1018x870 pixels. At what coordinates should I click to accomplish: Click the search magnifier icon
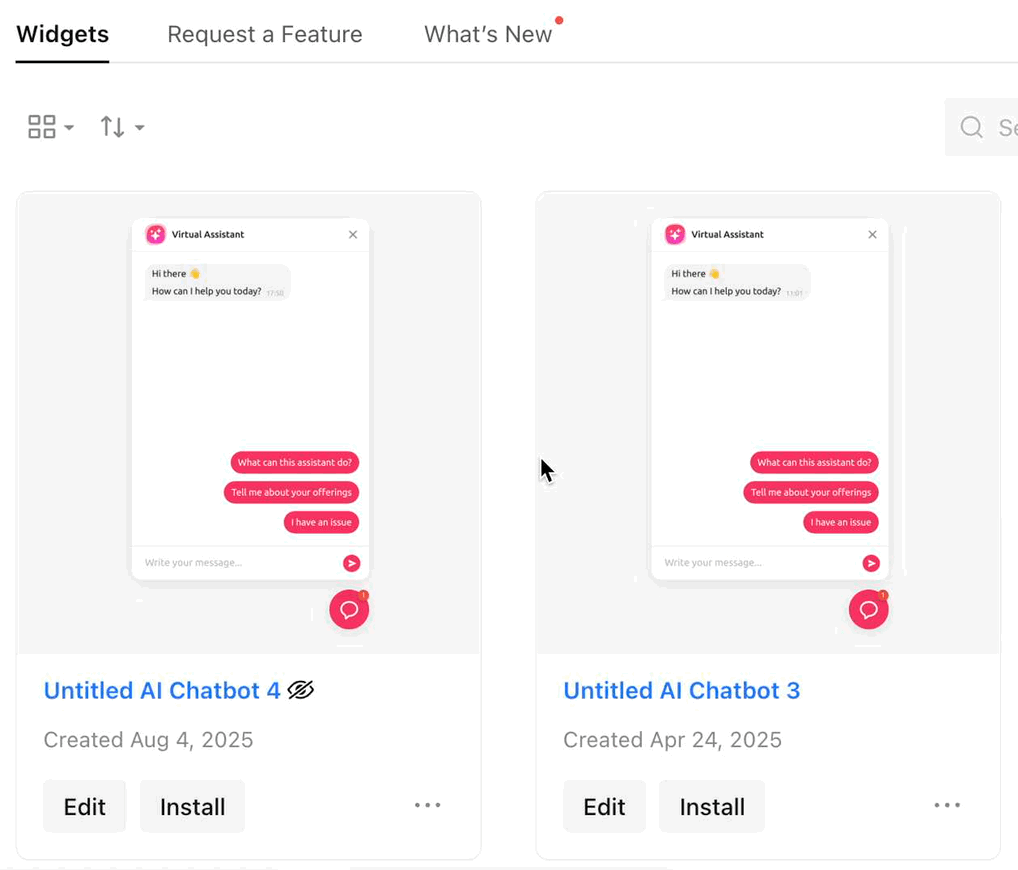971,127
